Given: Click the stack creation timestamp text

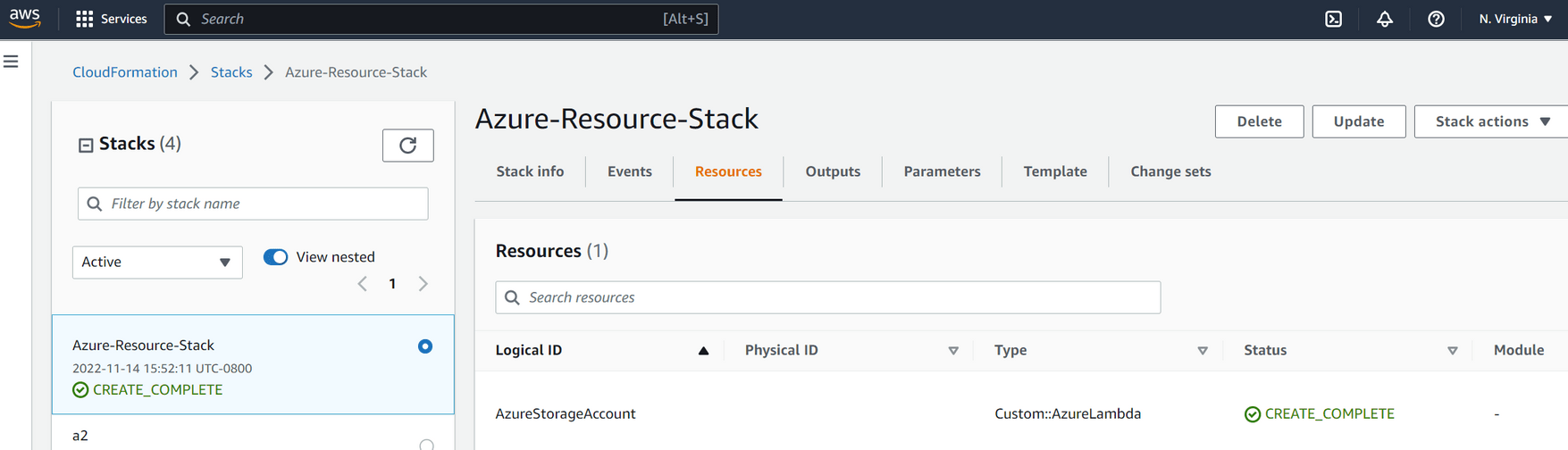Looking at the screenshot, I should (x=162, y=369).
